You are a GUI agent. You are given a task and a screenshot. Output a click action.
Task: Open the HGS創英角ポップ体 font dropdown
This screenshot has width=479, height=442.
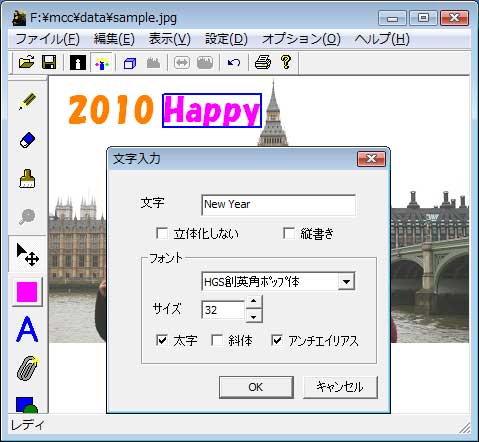click(346, 282)
